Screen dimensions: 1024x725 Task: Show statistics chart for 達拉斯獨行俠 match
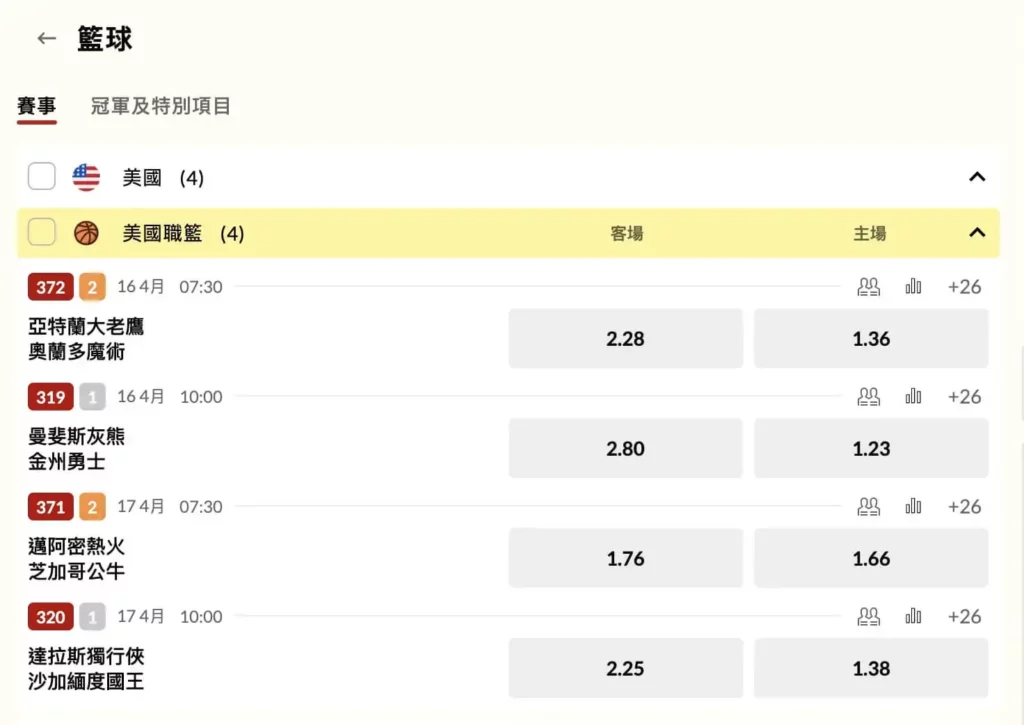[913, 617]
